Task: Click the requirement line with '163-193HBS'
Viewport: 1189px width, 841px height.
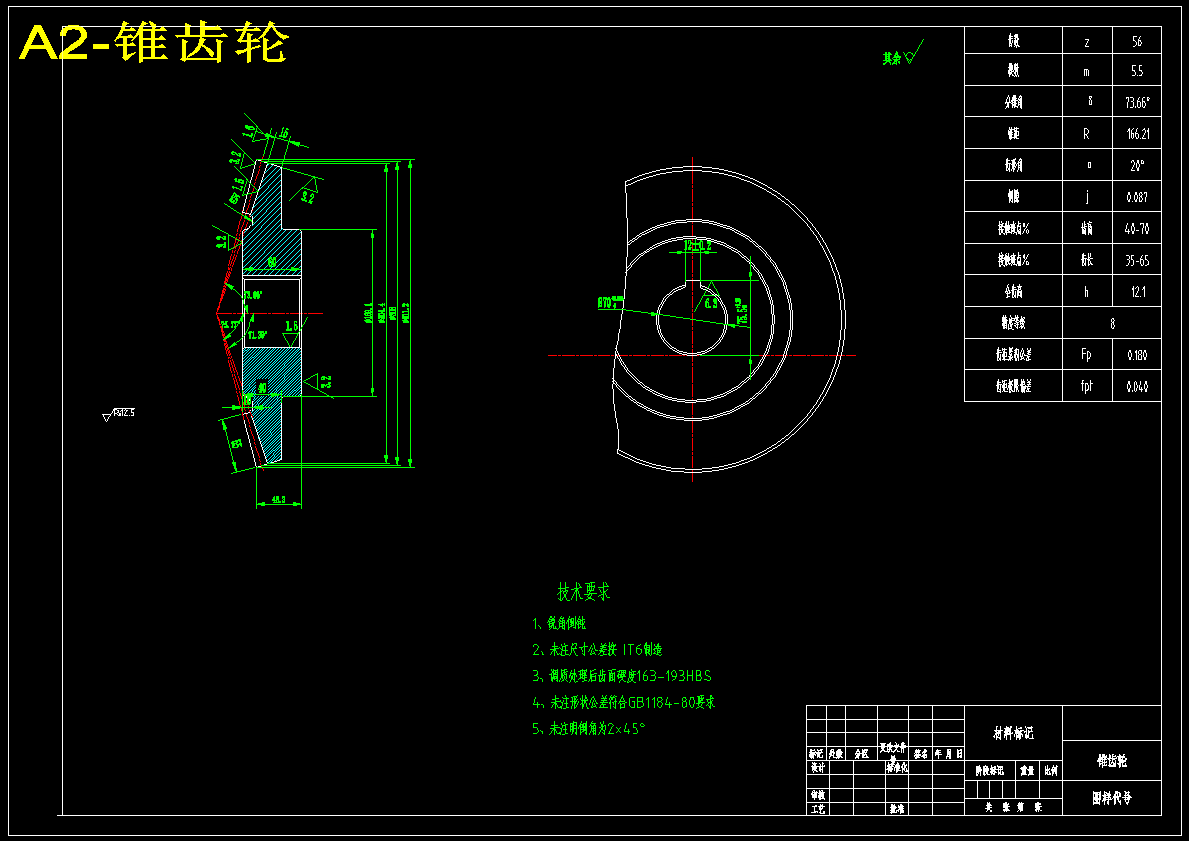Action: pos(622,676)
